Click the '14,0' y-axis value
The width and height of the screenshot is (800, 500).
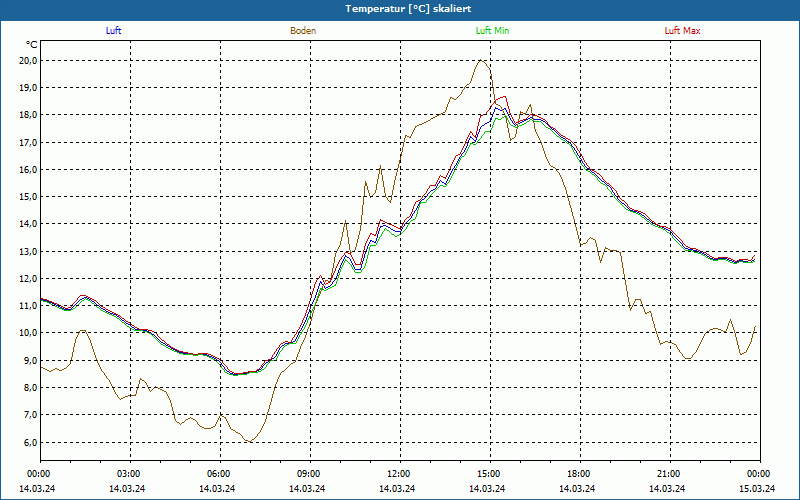[x=28, y=224]
